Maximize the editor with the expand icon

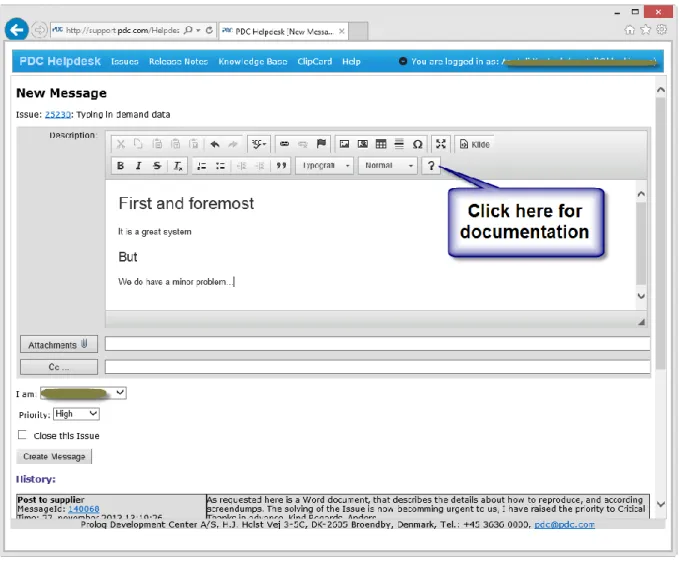click(441, 144)
